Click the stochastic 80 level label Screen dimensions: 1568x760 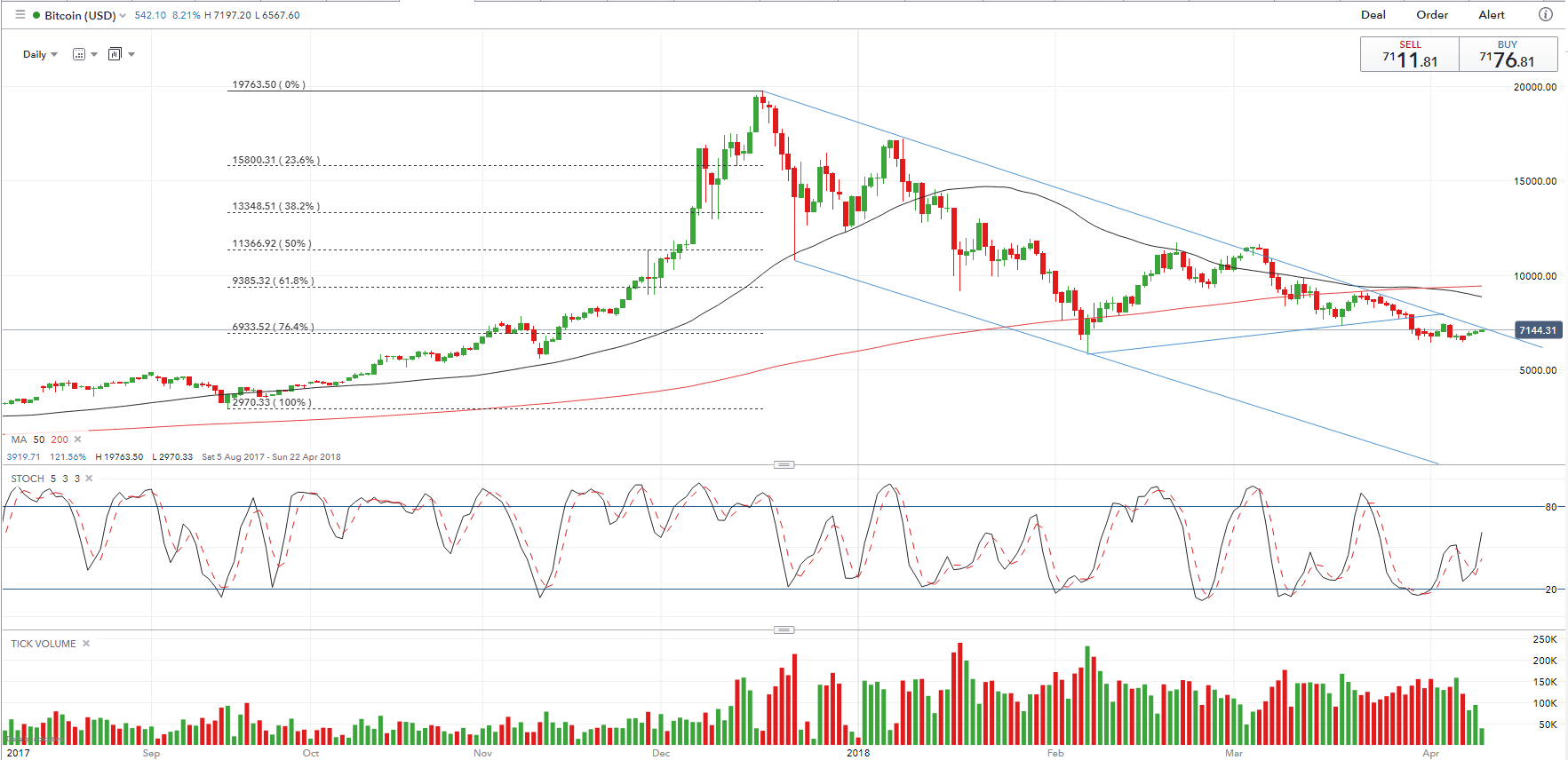click(x=1551, y=507)
